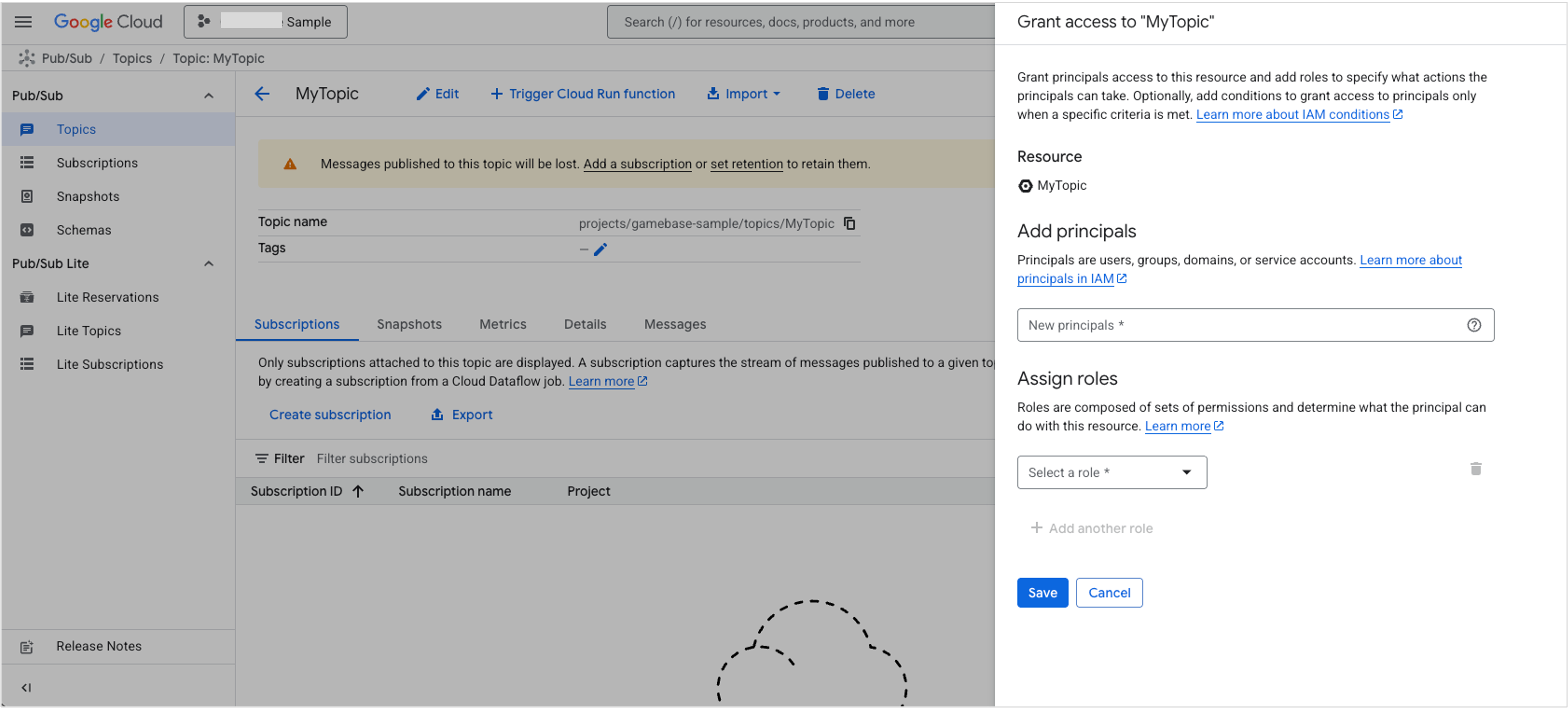Click Learn more about subscriptions link
Screen dimensions: 1568x709
pyautogui.click(x=607, y=381)
